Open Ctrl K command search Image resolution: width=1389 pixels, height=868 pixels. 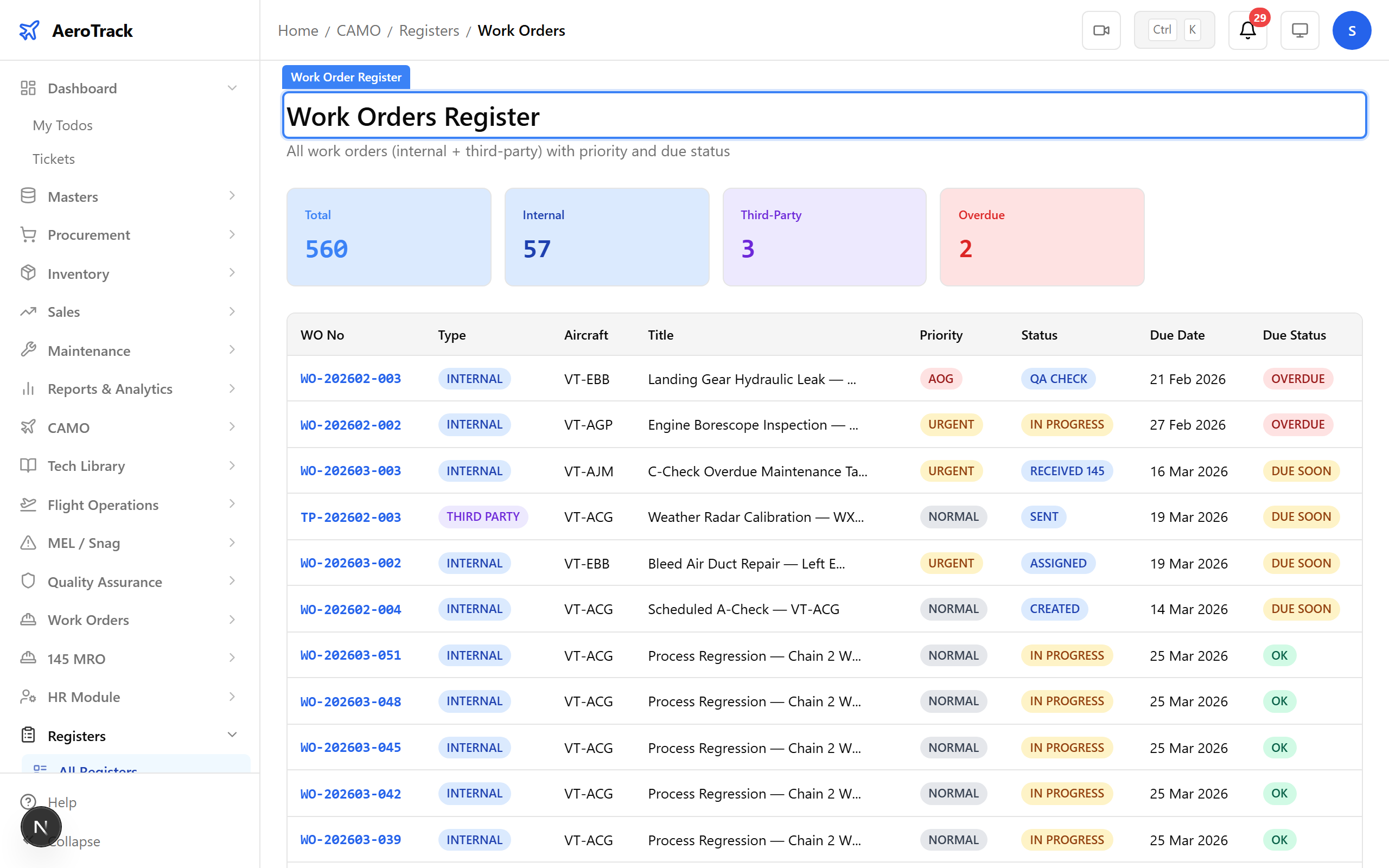(x=1174, y=30)
